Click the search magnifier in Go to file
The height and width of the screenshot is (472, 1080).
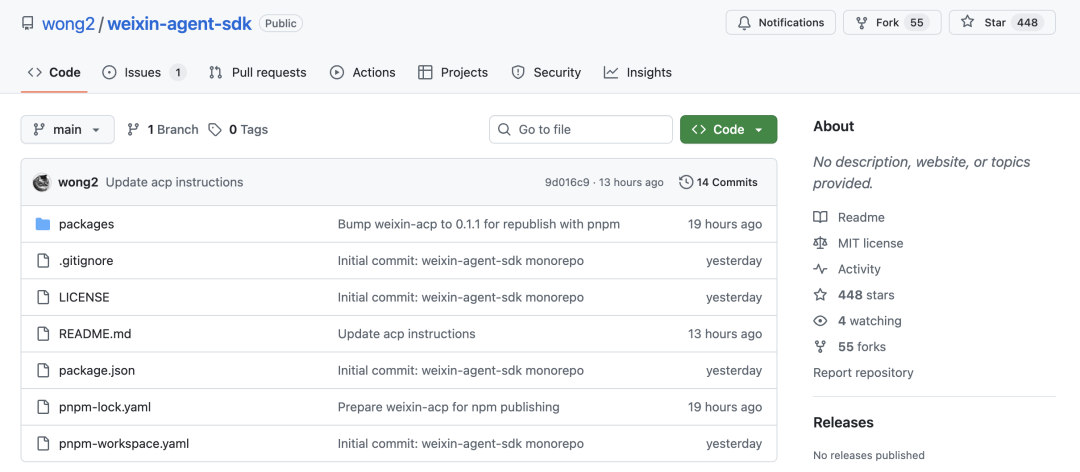pyautogui.click(x=504, y=130)
